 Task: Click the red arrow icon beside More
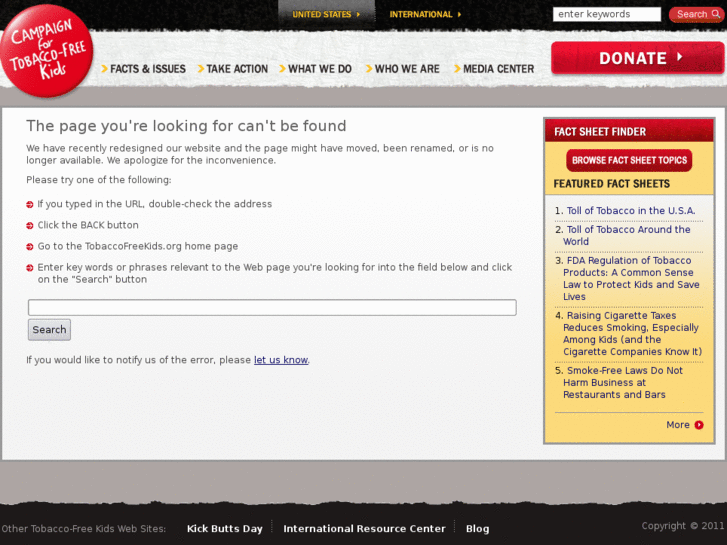tap(699, 425)
